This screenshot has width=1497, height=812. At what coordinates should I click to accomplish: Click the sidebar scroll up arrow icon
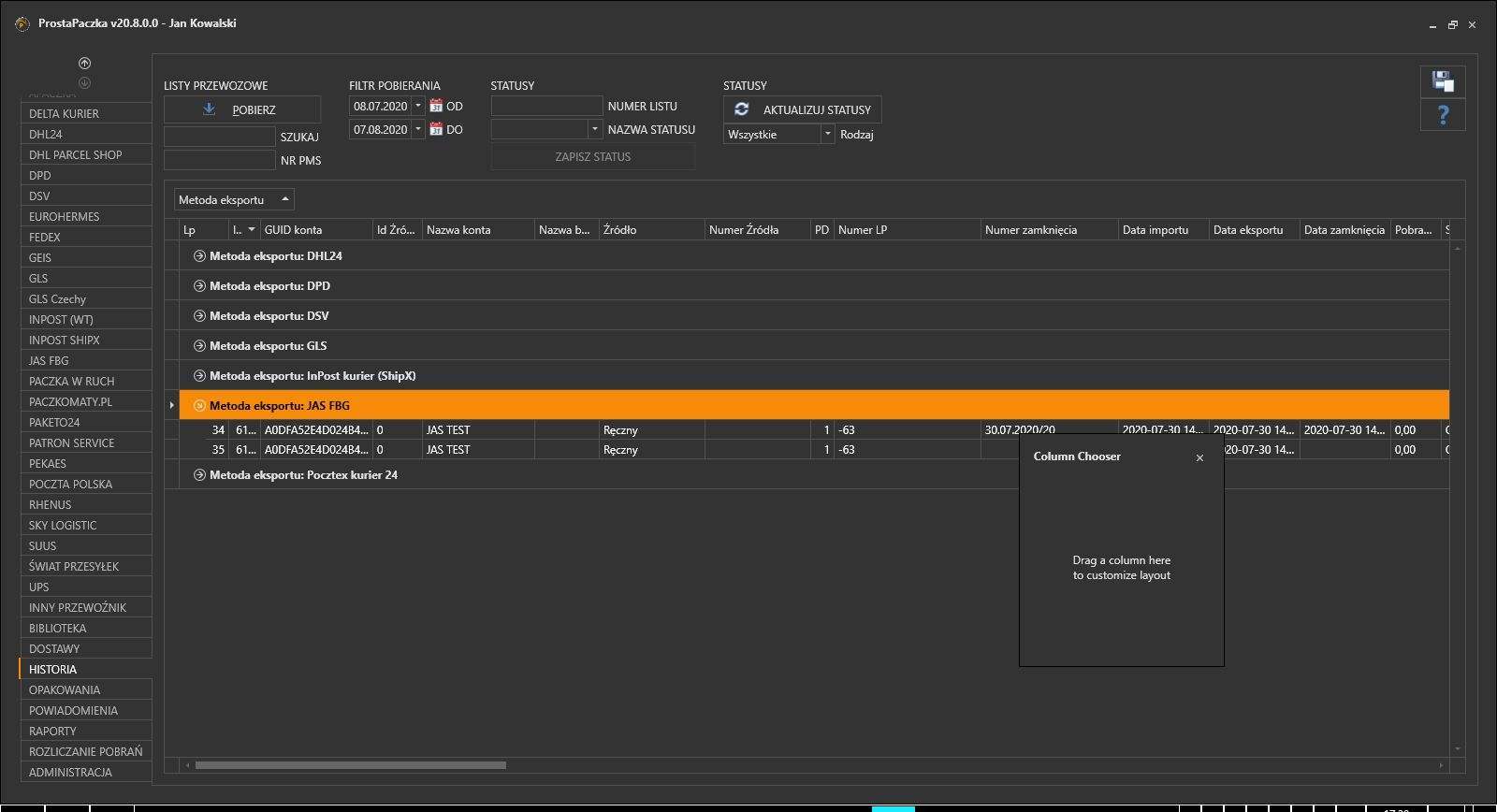pyautogui.click(x=85, y=63)
